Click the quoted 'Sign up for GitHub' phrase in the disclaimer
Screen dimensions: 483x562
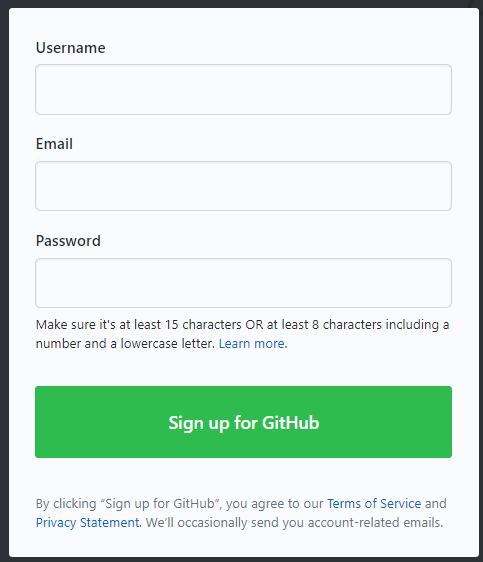[160, 504]
